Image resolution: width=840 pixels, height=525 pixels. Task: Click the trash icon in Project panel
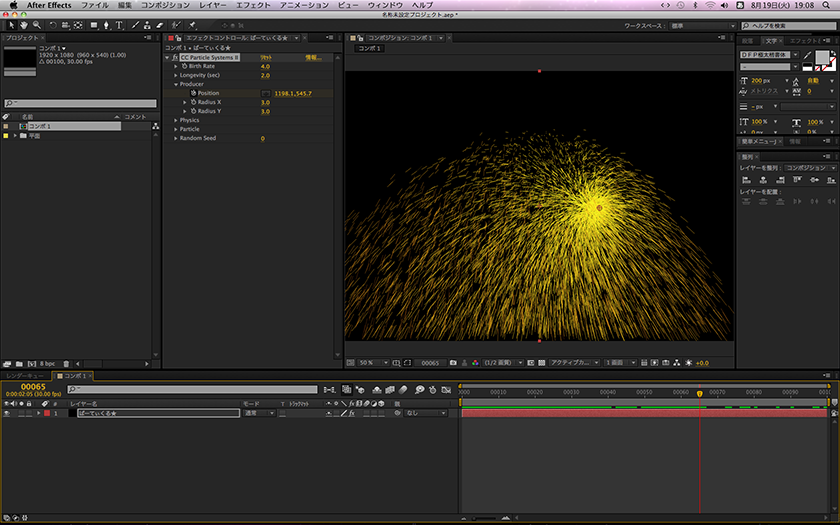67,363
